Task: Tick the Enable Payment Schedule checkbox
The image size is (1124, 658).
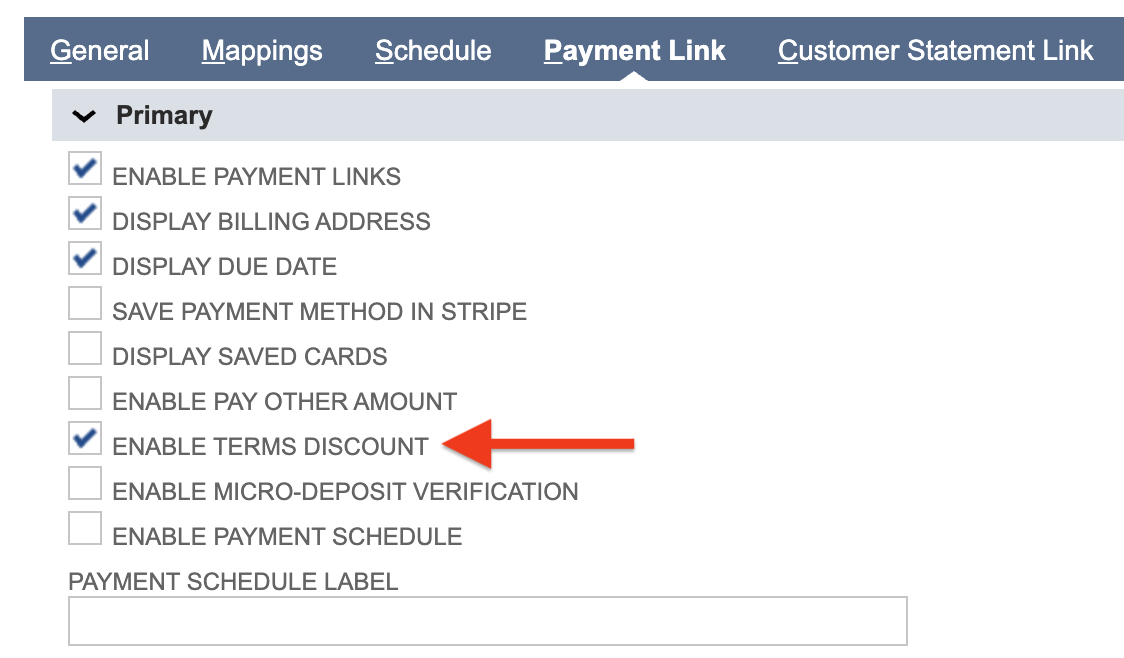Action: 85,528
